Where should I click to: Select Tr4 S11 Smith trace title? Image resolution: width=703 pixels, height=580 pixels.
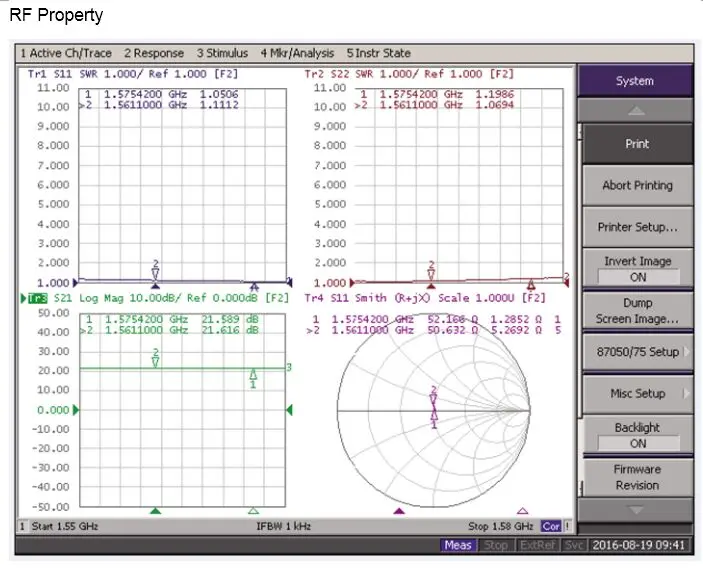tap(425, 298)
